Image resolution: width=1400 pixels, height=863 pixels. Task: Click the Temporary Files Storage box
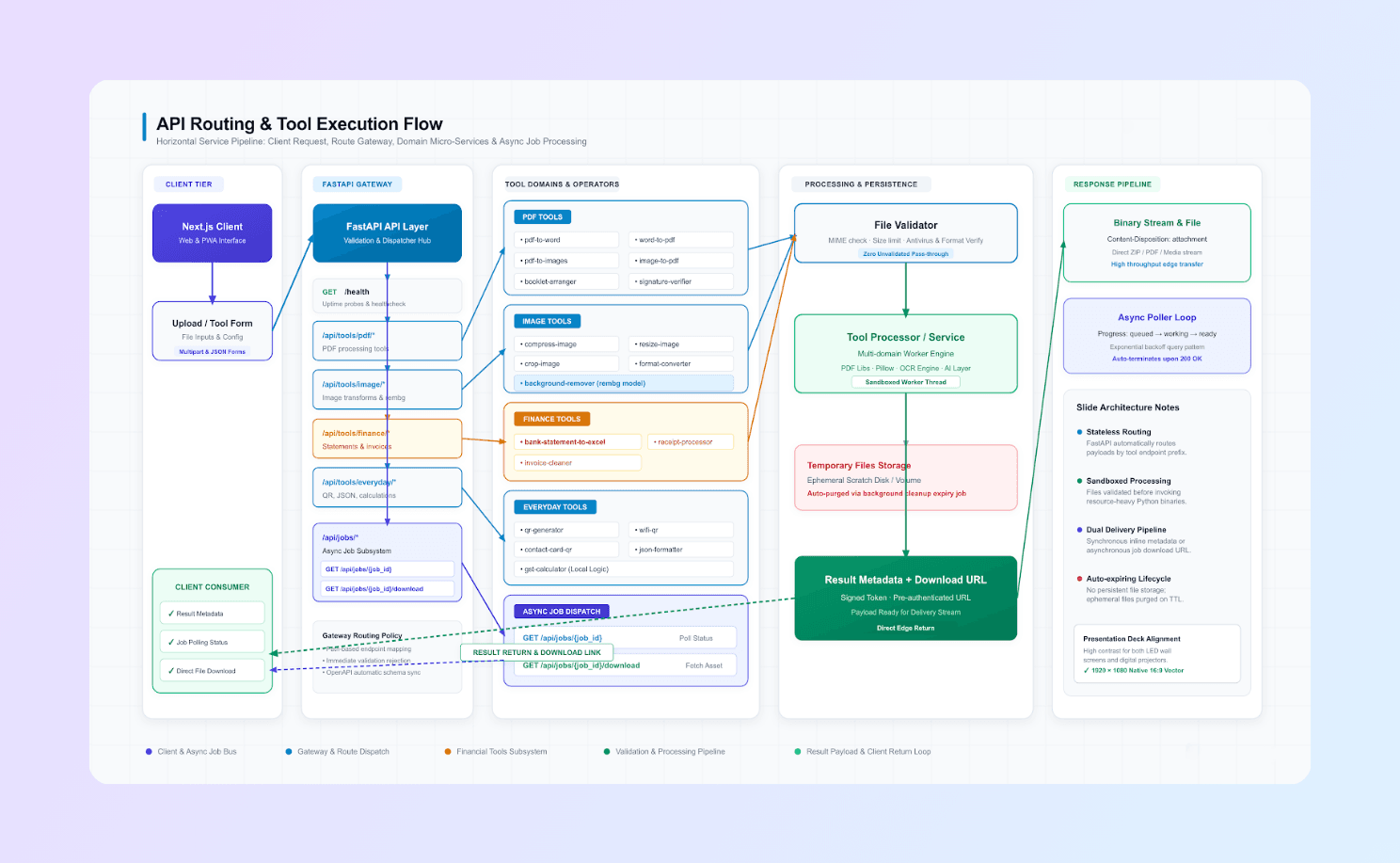pyautogui.click(x=906, y=478)
